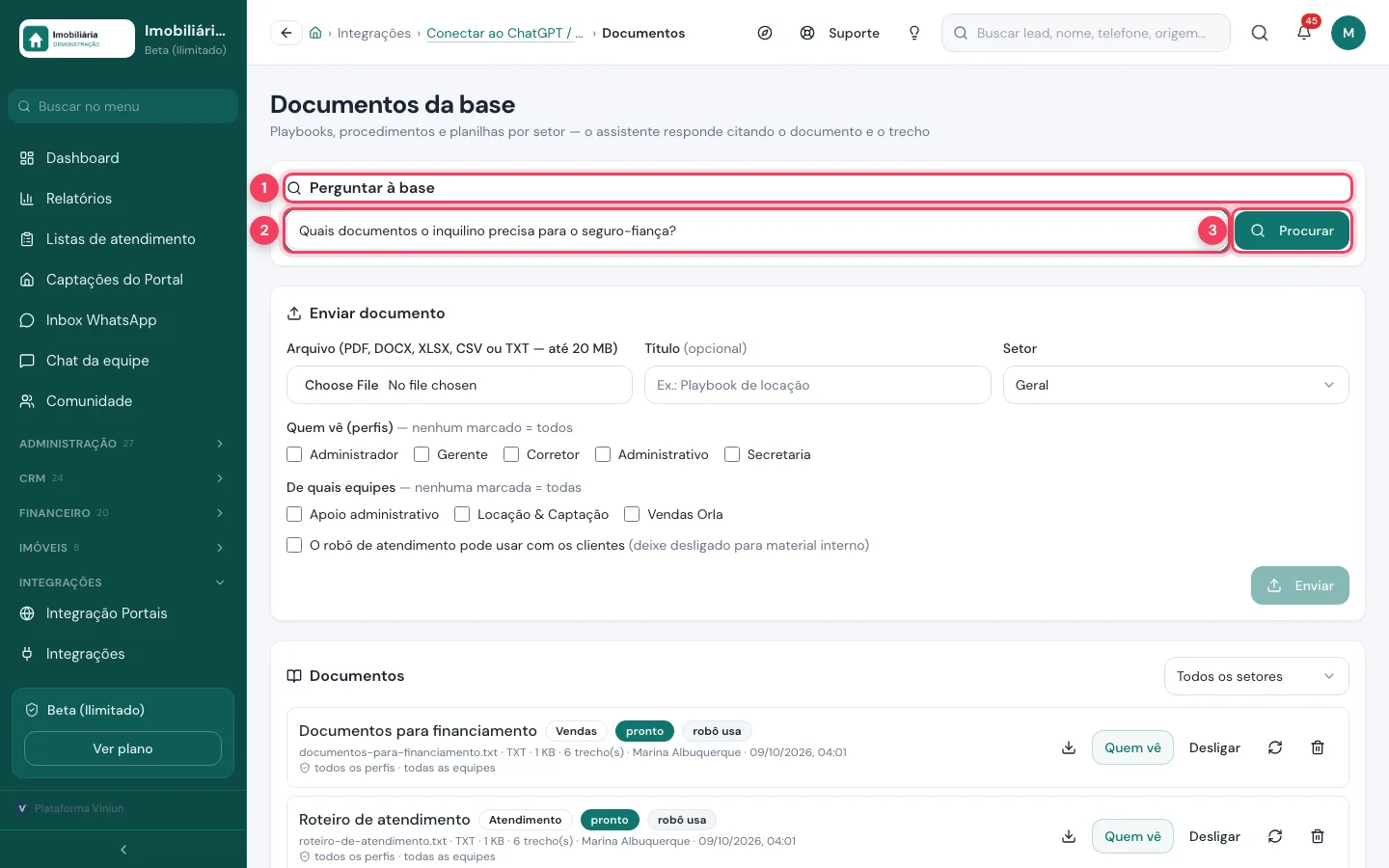This screenshot has width=1389, height=868.
Task: Click Desligar for Roteiro de atendimento
Action: point(1214,836)
